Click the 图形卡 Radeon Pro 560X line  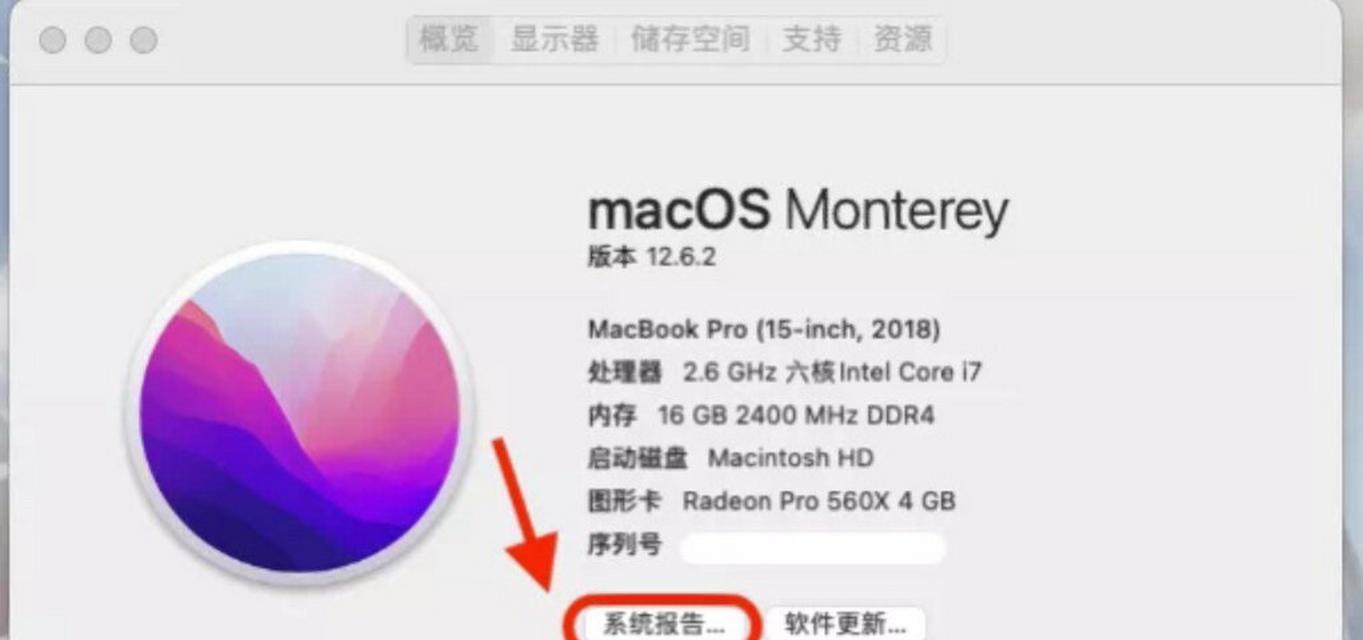coord(771,500)
